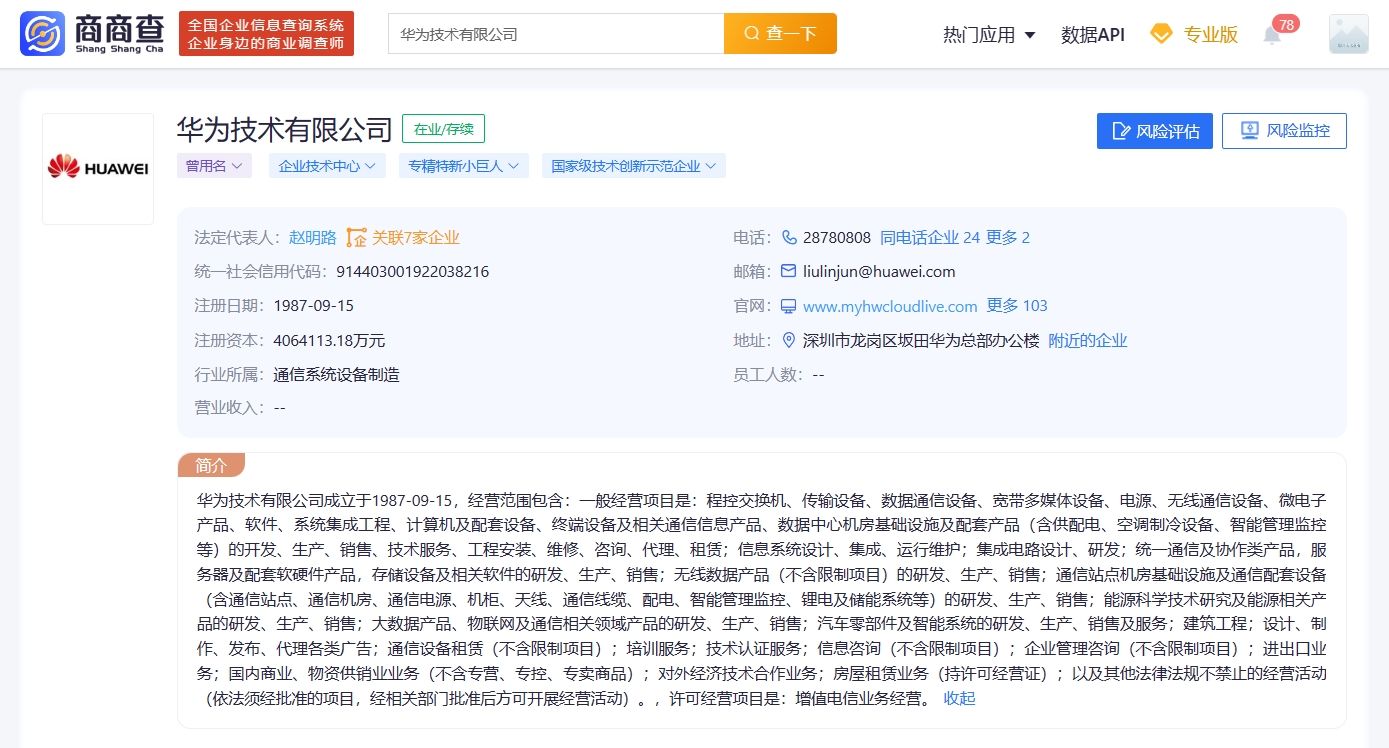Click the 查一下 search button

pyautogui.click(x=781, y=33)
